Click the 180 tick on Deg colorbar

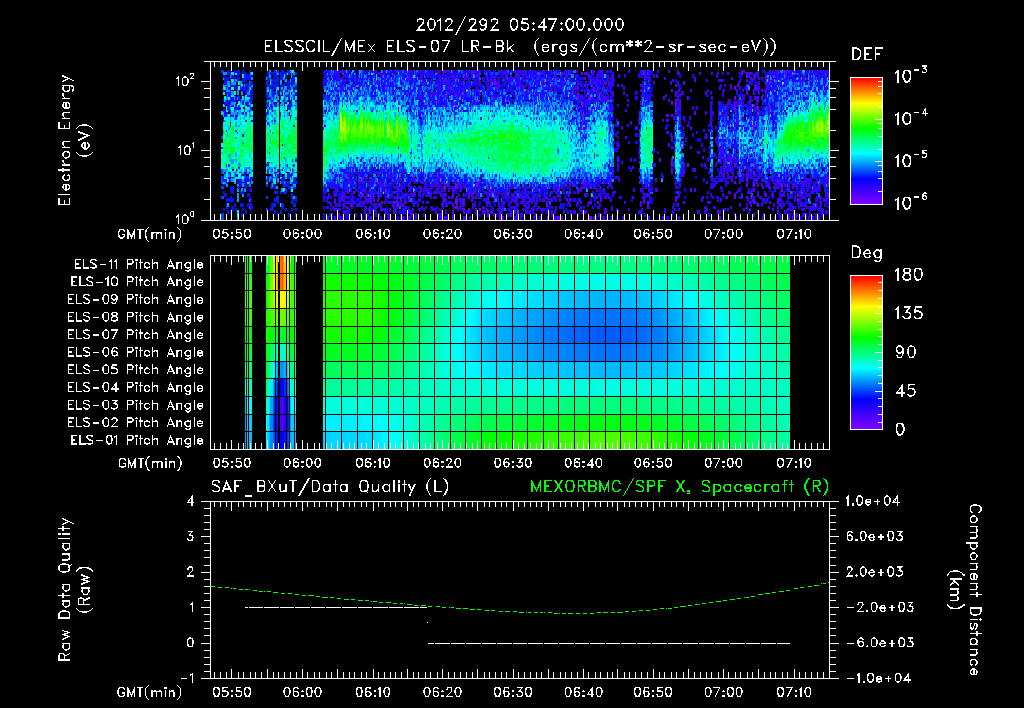(908, 275)
